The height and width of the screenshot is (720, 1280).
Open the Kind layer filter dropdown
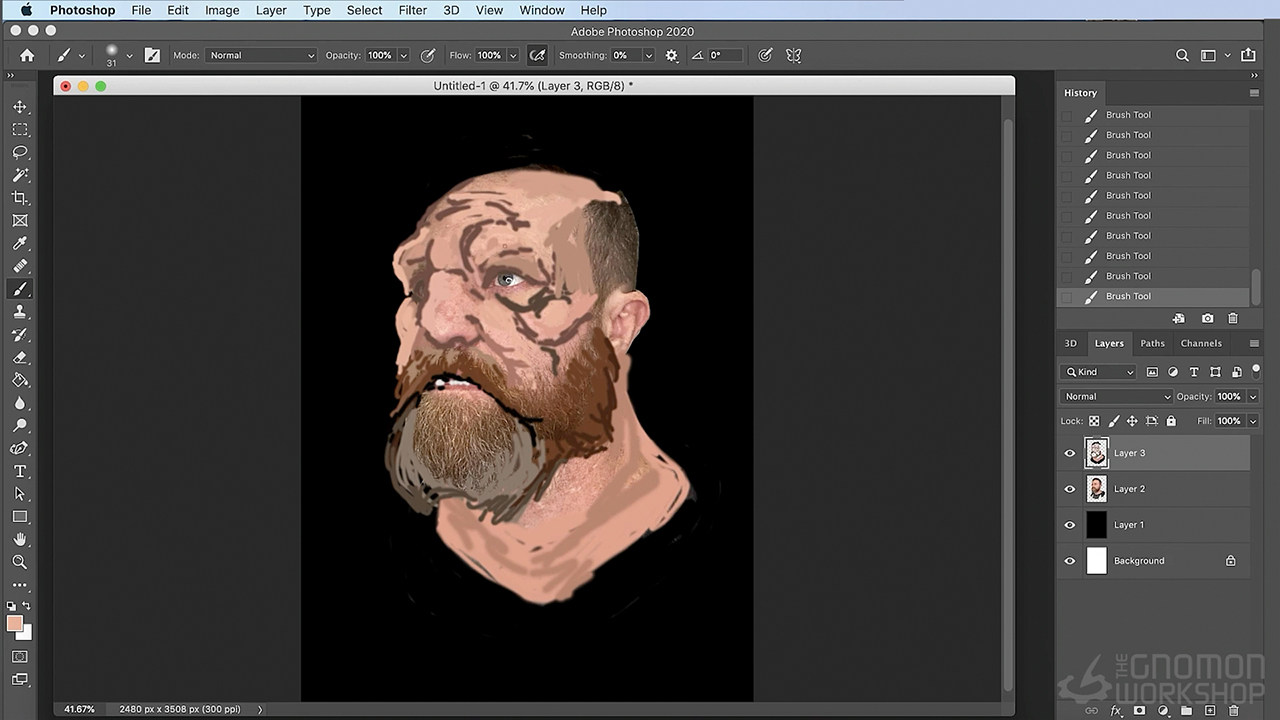click(1098, 372)
